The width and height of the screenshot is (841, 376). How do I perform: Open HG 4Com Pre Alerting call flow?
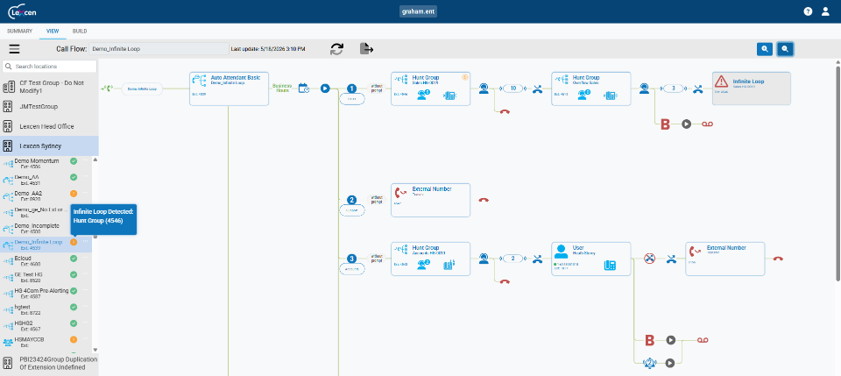coord(41,293)
